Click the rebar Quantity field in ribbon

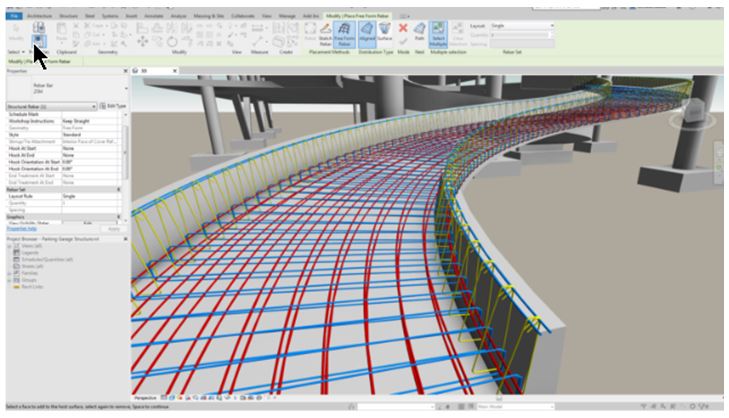pos(520,35)
